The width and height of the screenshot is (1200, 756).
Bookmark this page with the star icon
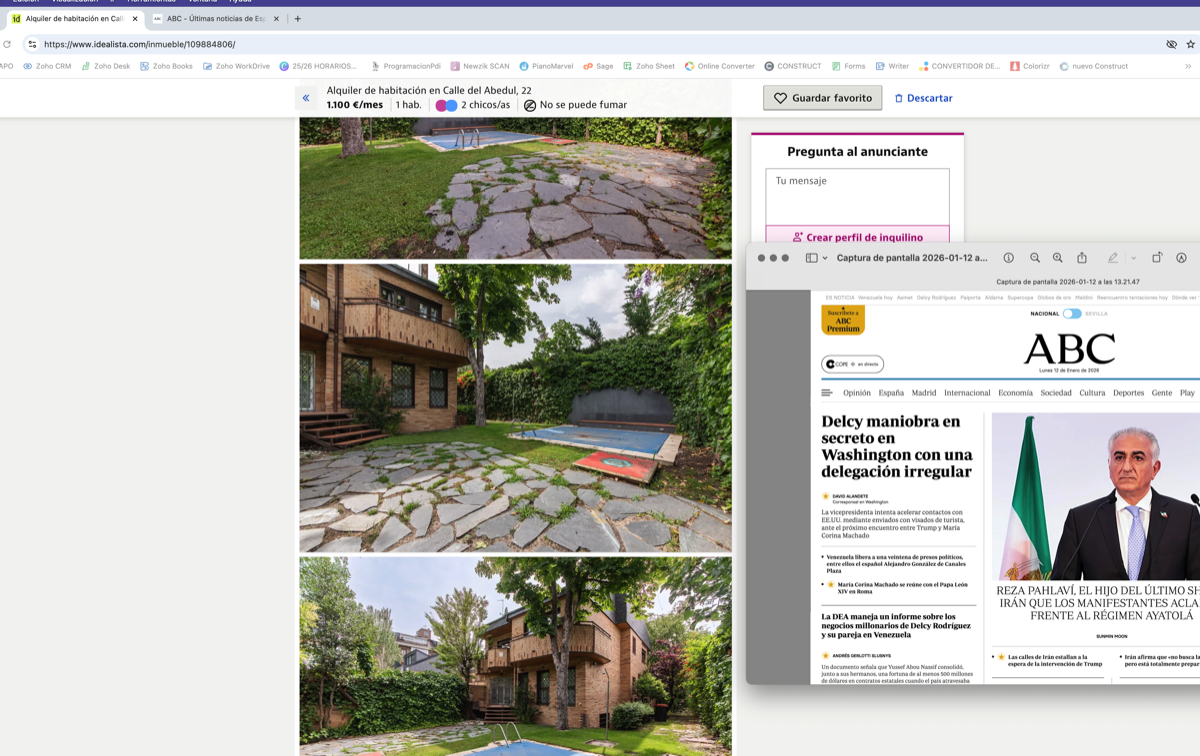tap(1190, 44)
